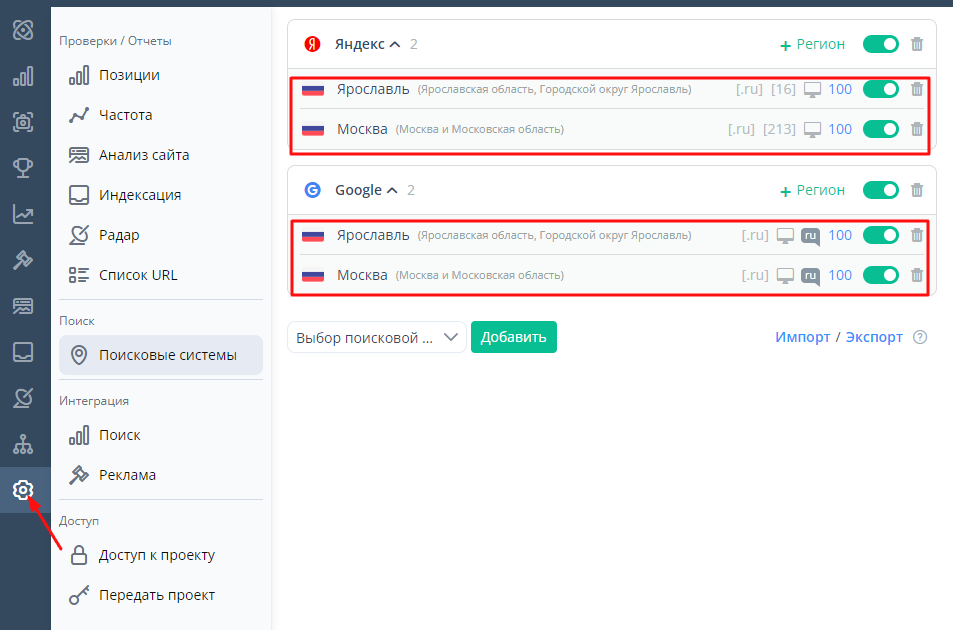Collapse the Яндекс regions list
This screenshot has height=630, width=953.
[394, 44]
